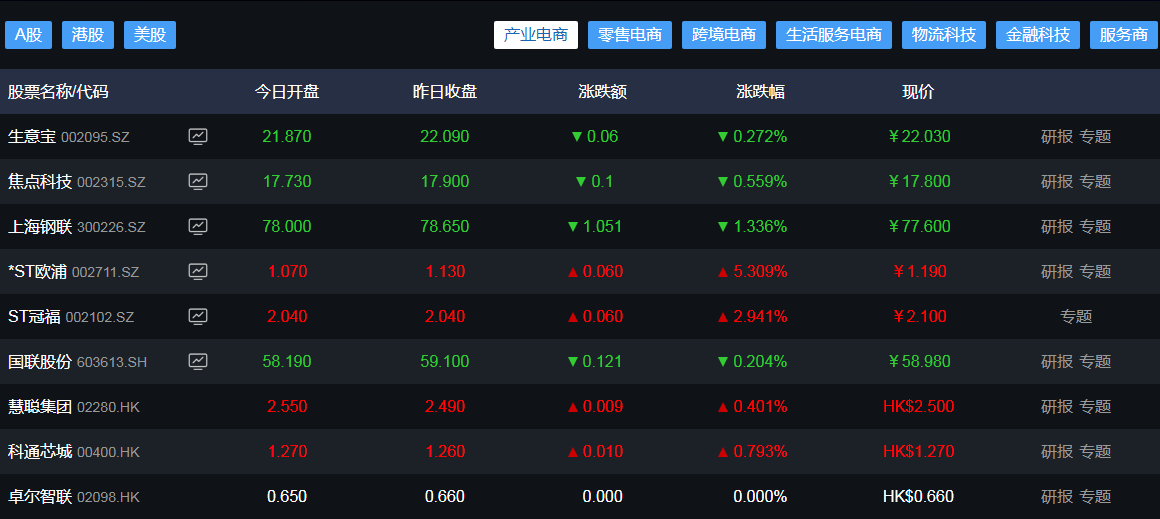Open 专题 link for ST冠福
This screenshot has height=519, width=1160.
coord(1076,317)
